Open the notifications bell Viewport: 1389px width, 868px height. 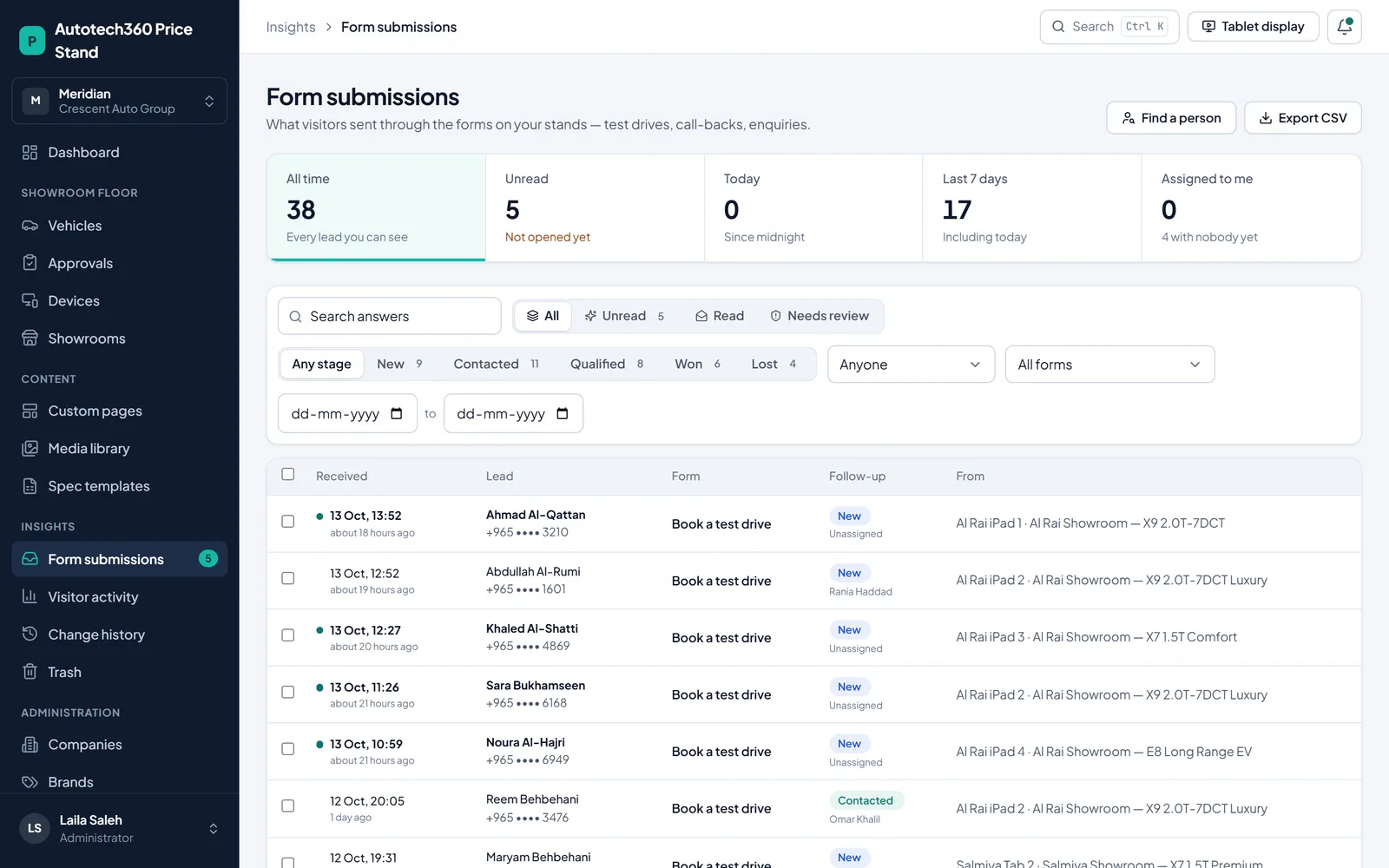(x=1344, y=27)
